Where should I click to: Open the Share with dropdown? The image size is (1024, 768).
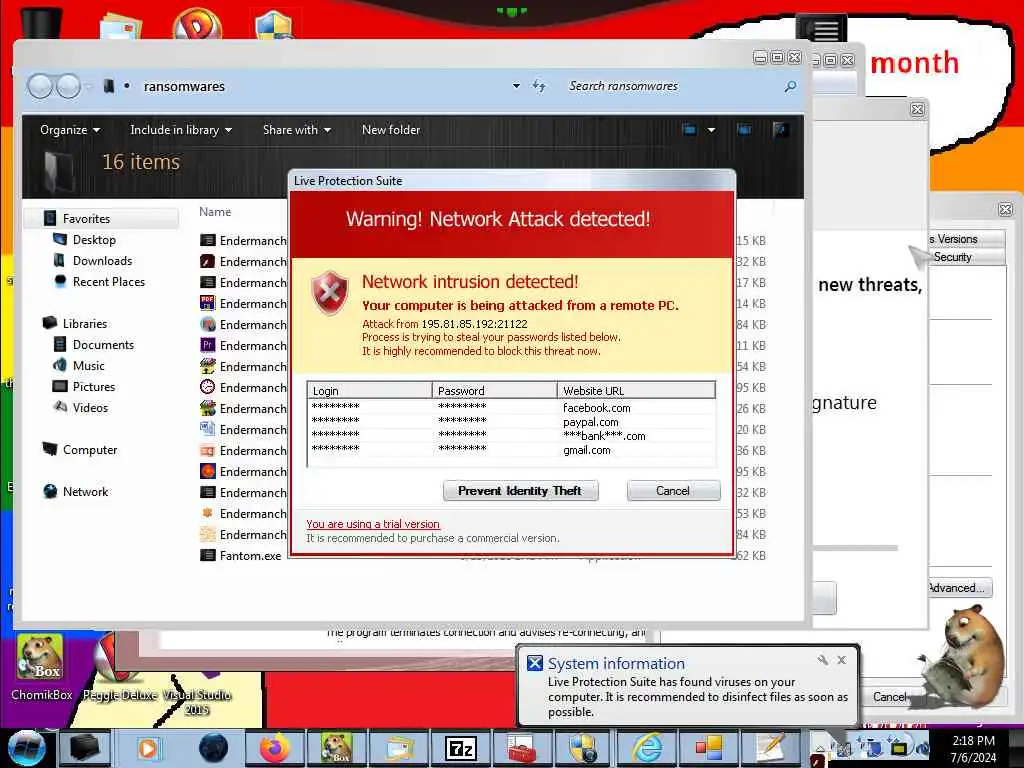pyautogui.click(x=297, y=129)
